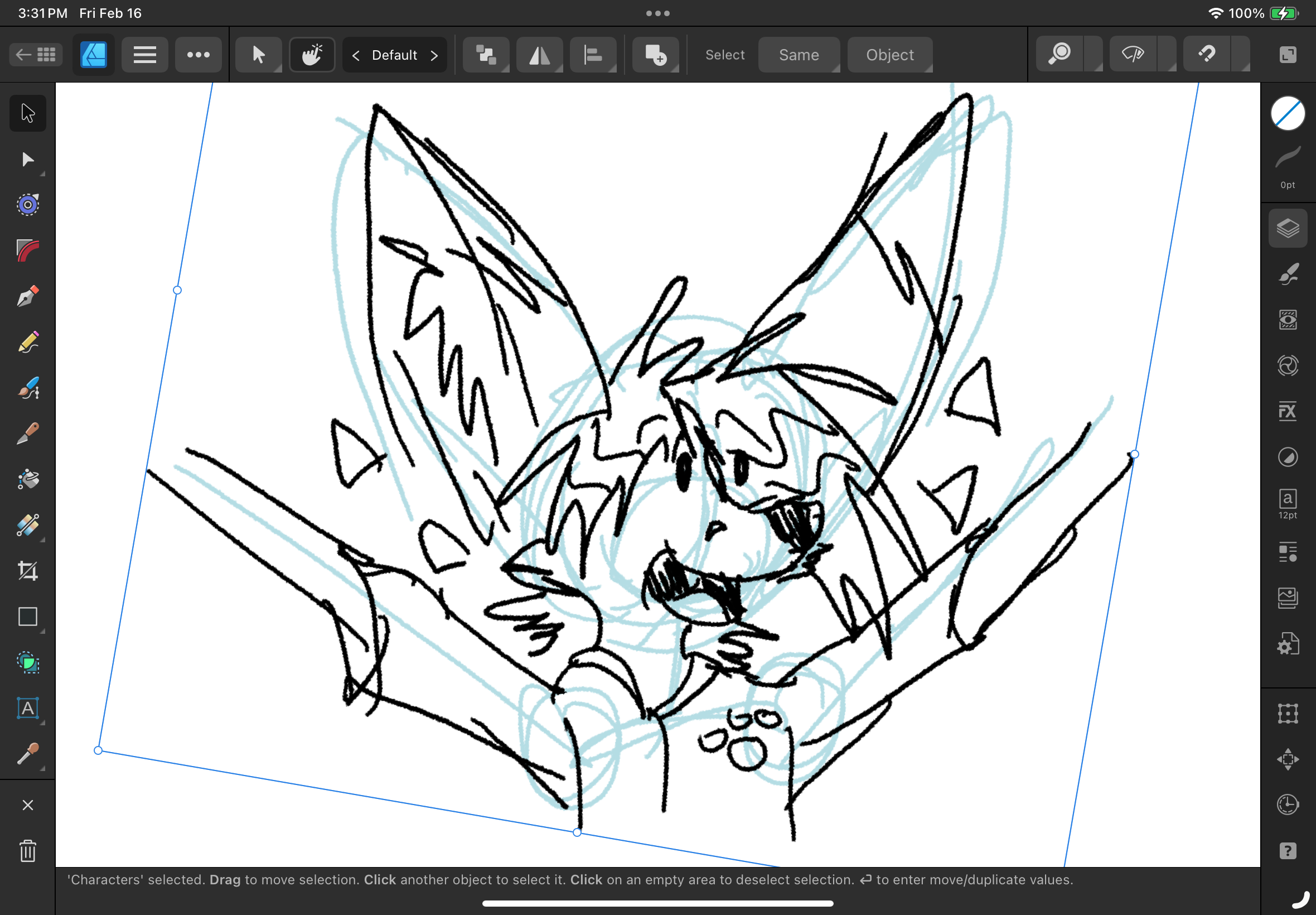Switch to next preset after Default

[x=434, y=55]
